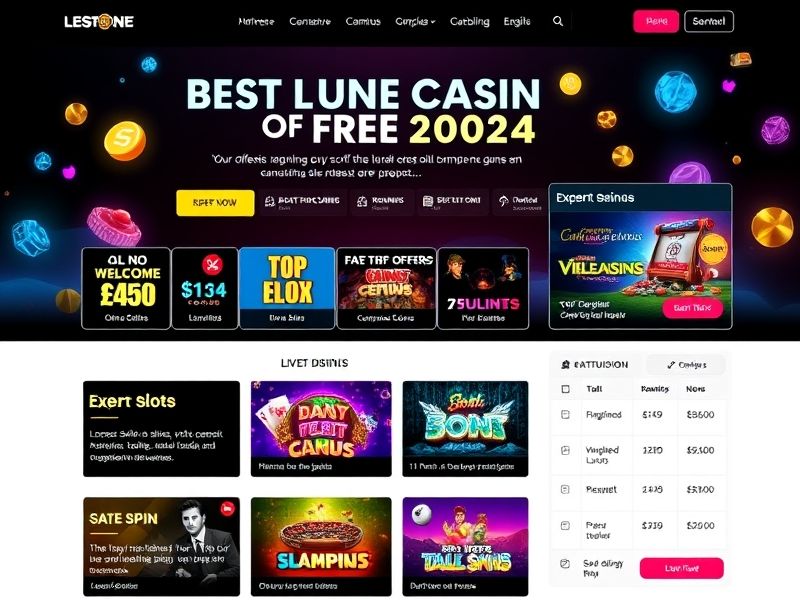Click the pencil icon in the right tab
This screenshot has width=800, height=600.
tap(671, 365)
